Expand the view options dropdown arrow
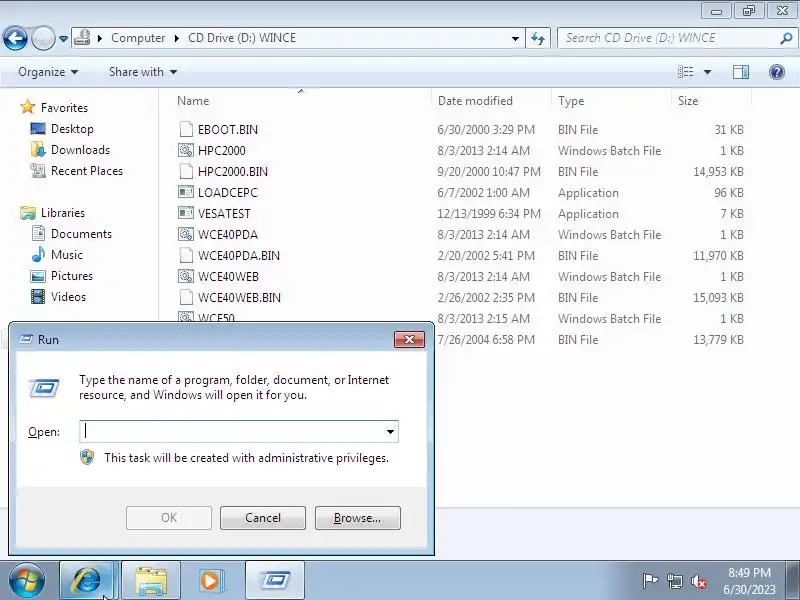 707,72
